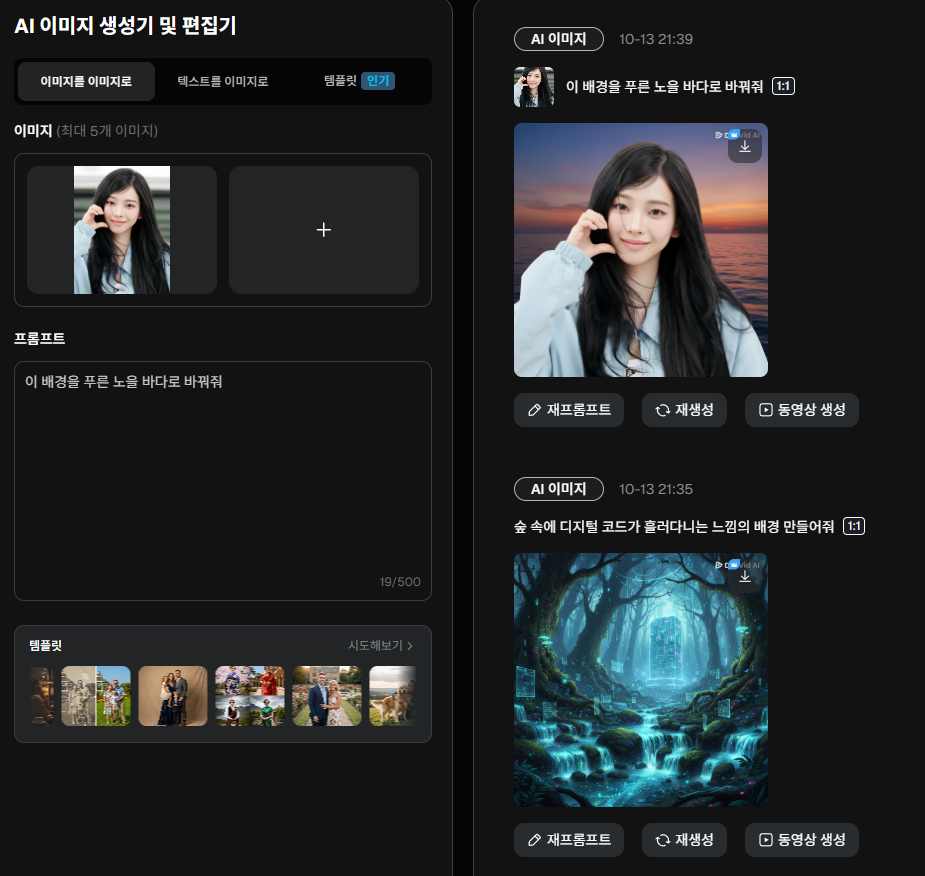This screenshot has width=925, height=876.
Task: Click the 템플릿 panel heading
Action: pos(45,646)
